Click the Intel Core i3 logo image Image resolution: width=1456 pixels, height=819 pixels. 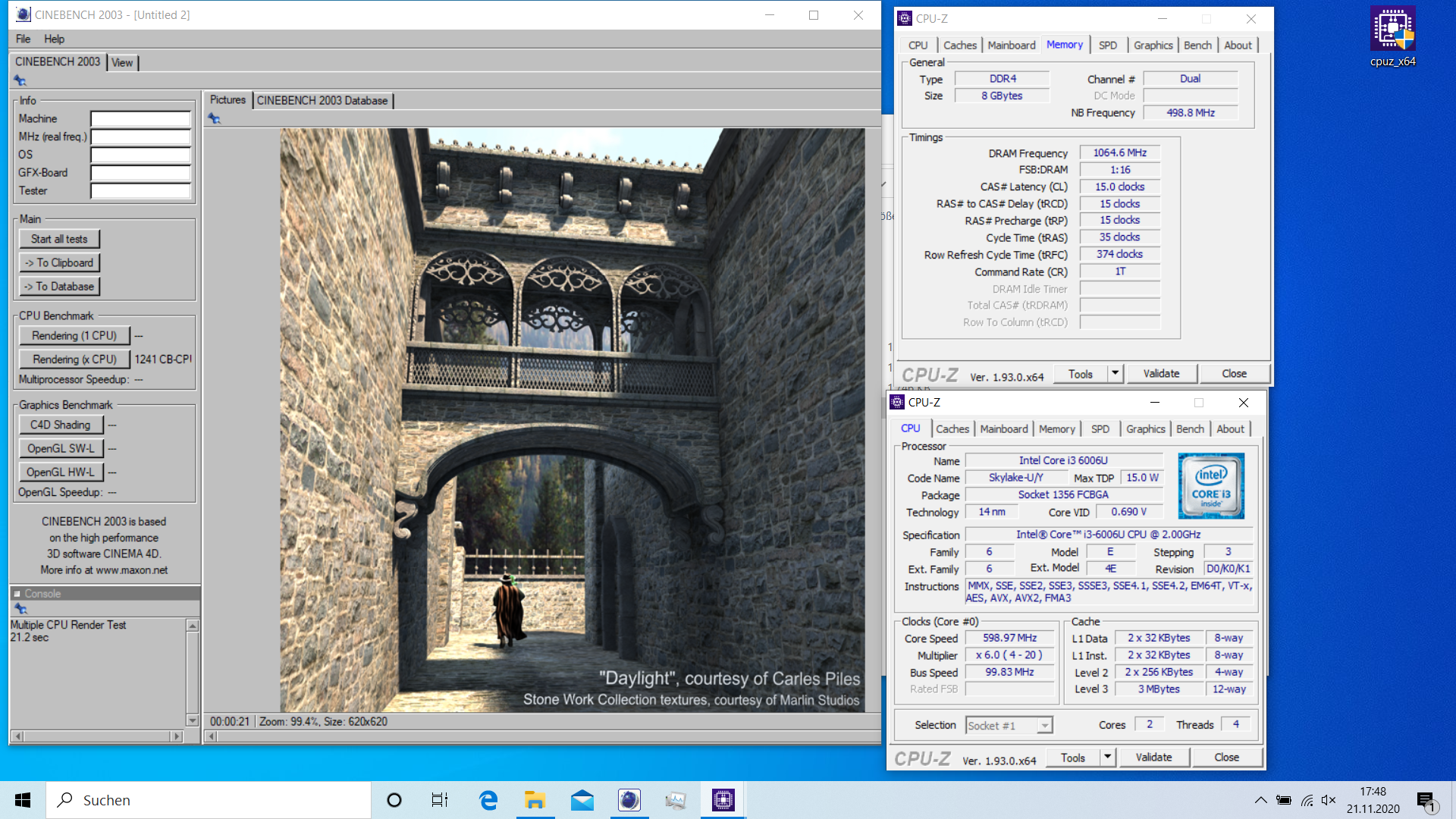point(1211,486)
